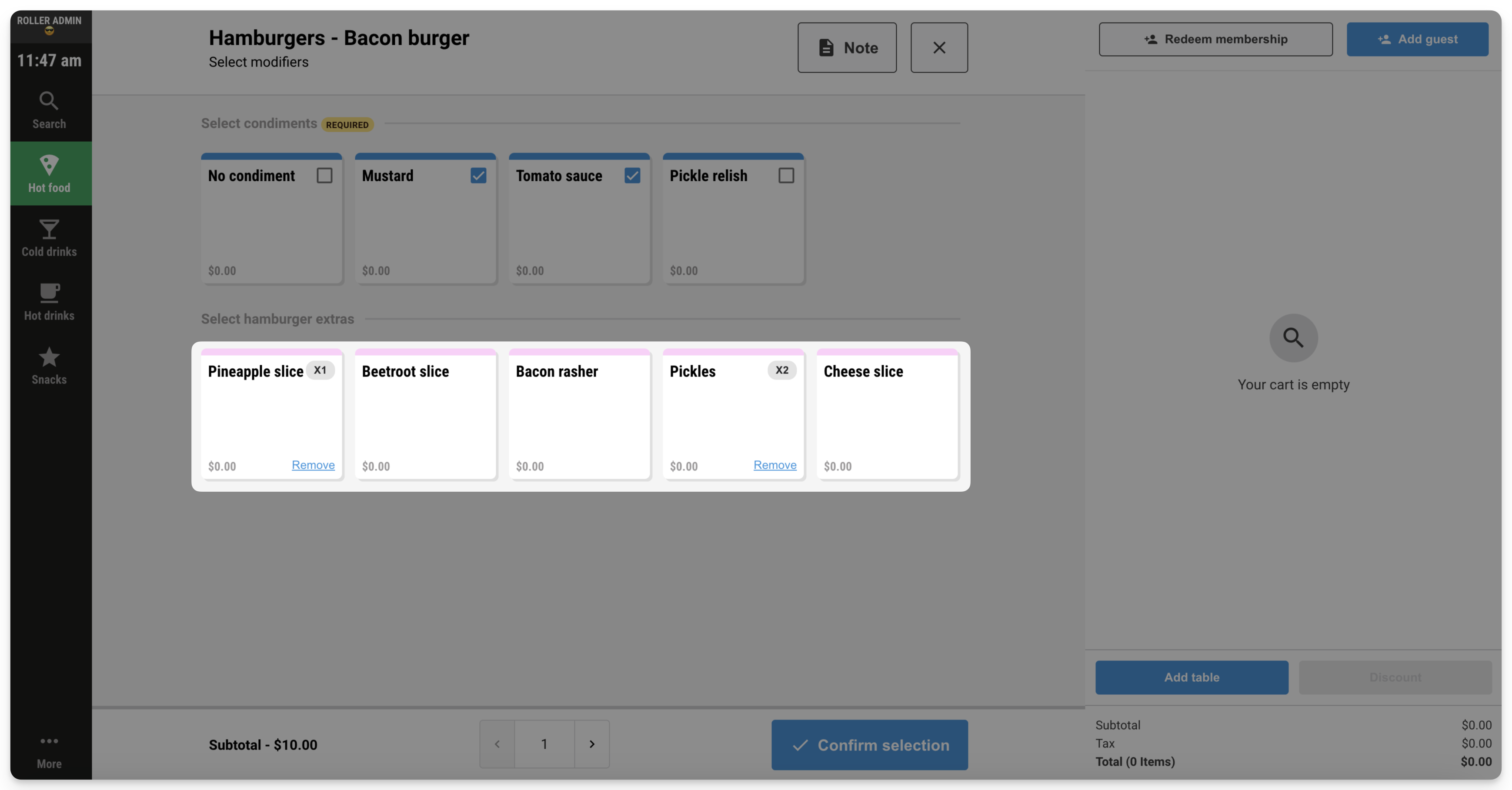Screen dimensions: 1512x790
Task: Open the Snacks category
Action: 49,366
